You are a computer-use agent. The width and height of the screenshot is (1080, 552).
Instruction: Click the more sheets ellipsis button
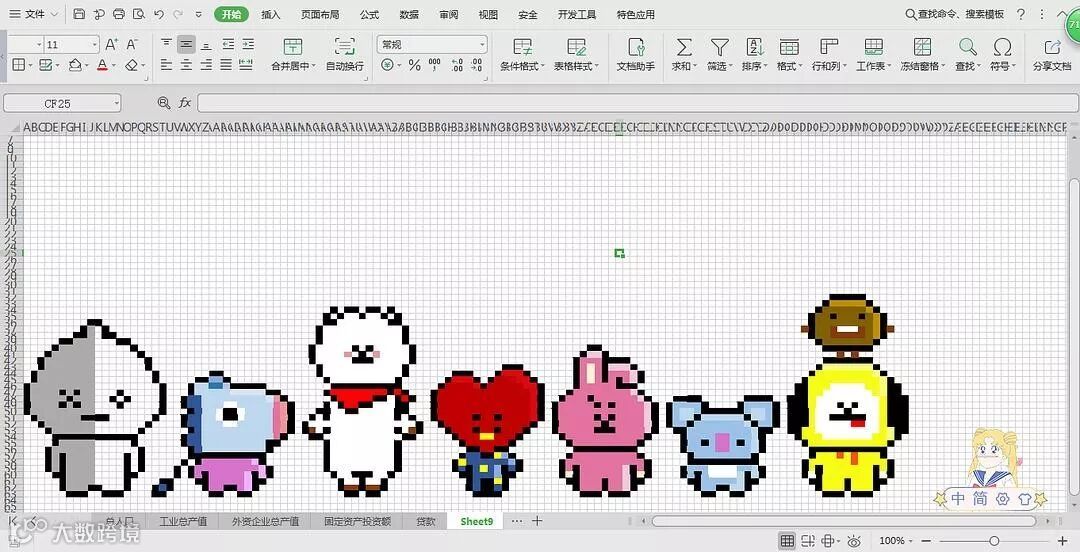click(x=517, y=521)
